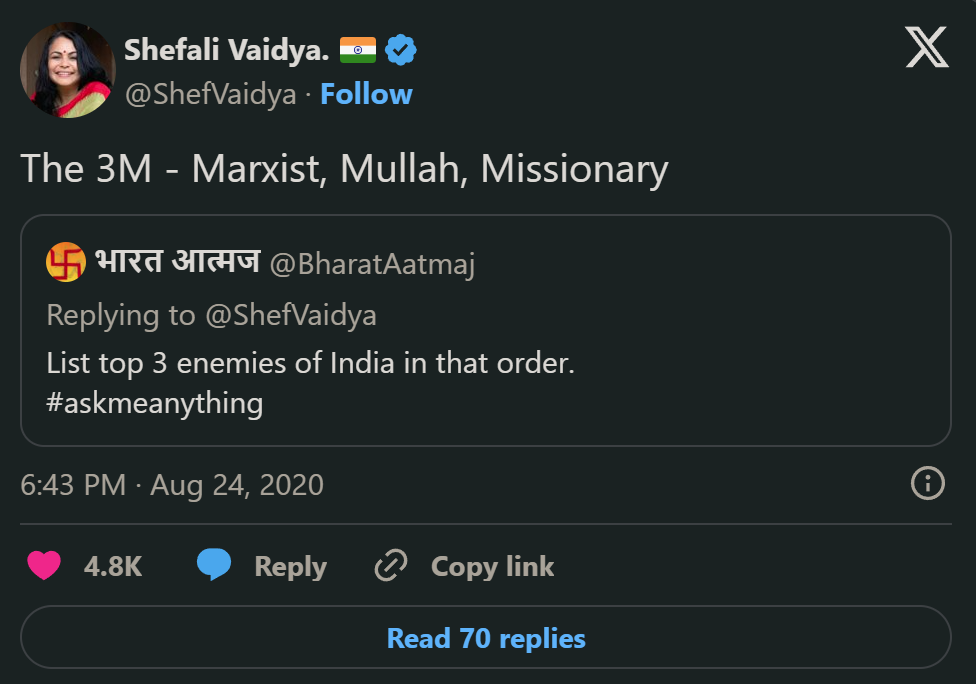The height and width of the screenshot is (684, 976).
Task: Click the info circle icon
Action: coord(928,484)
